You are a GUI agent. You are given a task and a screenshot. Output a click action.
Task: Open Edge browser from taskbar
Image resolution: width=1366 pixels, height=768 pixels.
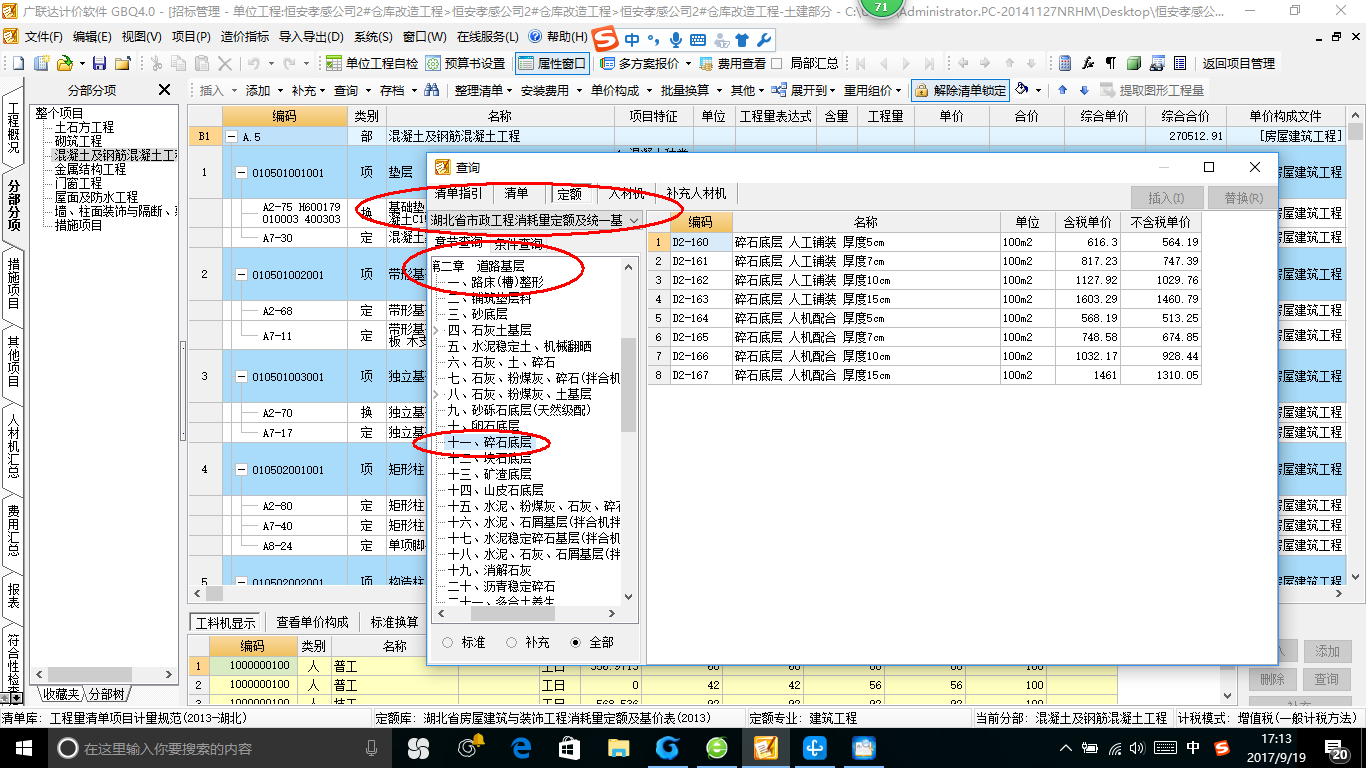click(x=521, y=747)
